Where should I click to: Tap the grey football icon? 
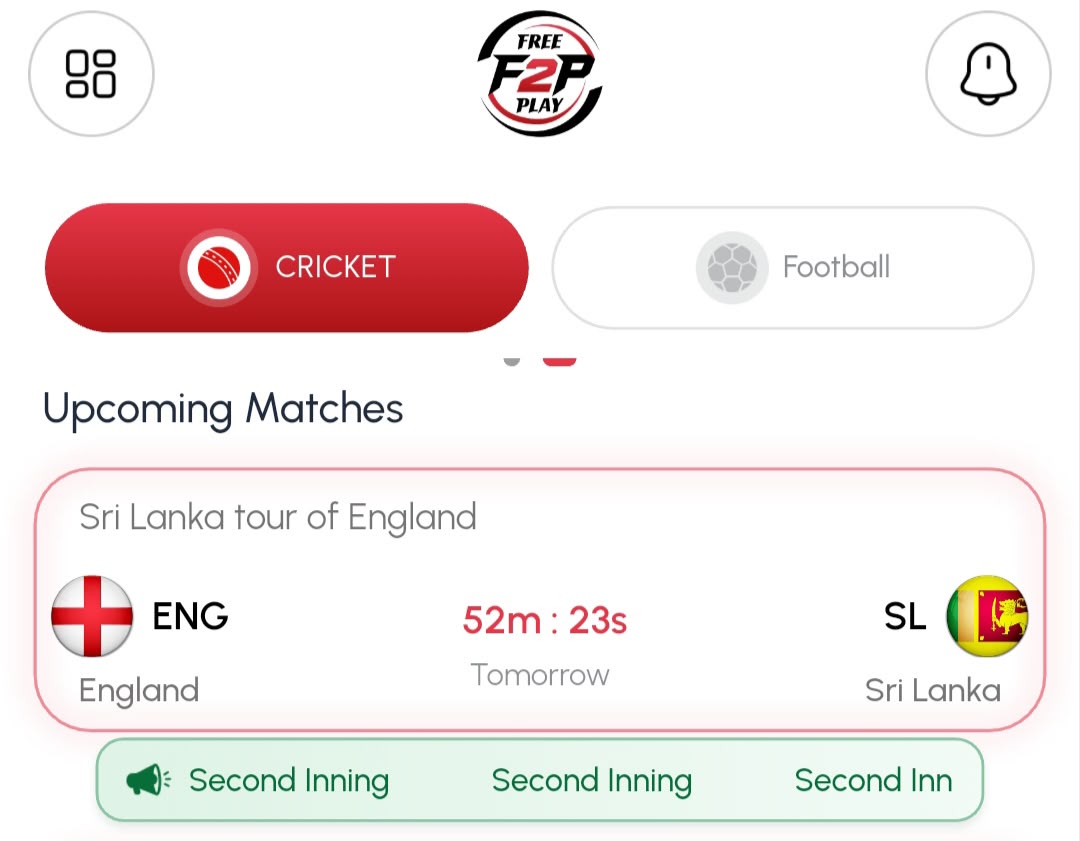click(732, 267)
